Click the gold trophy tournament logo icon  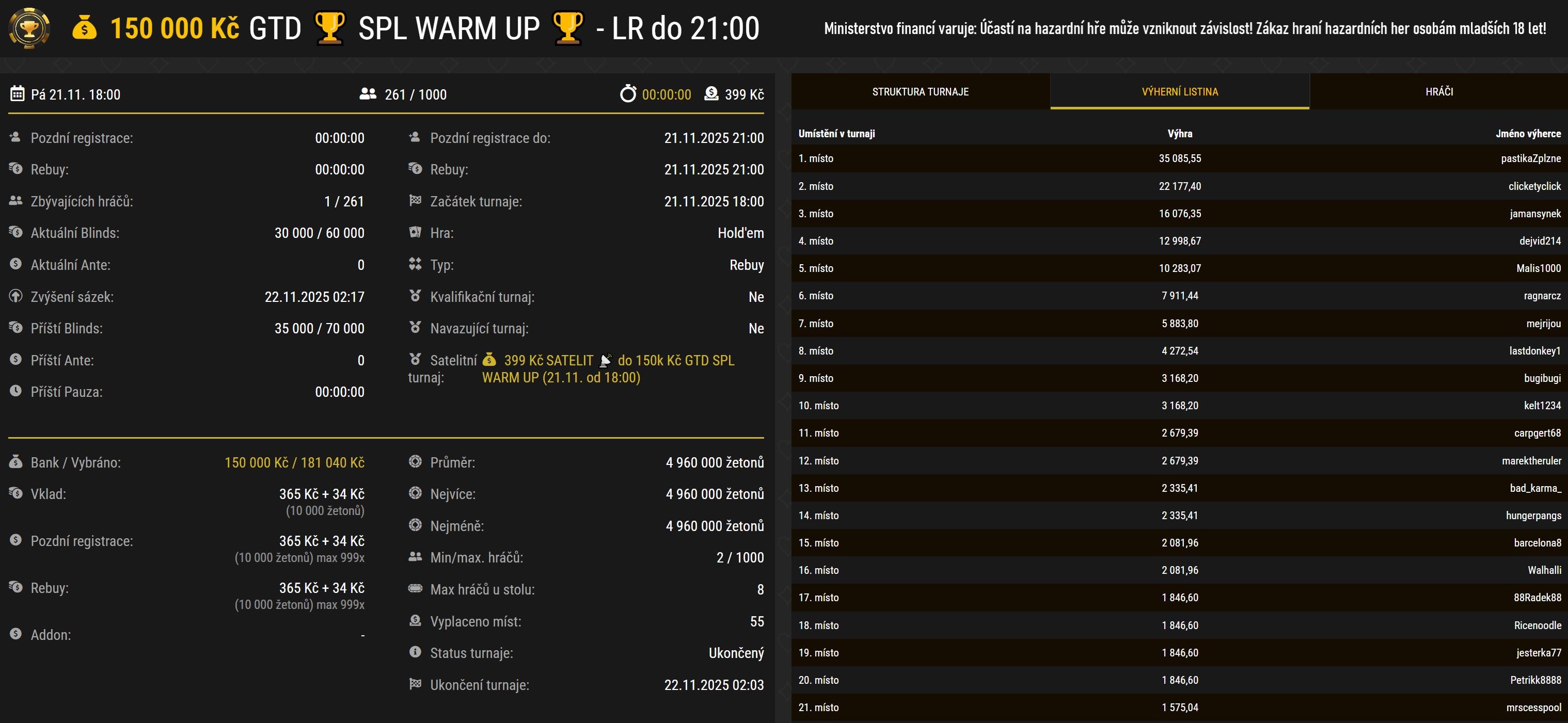point(28,28)
